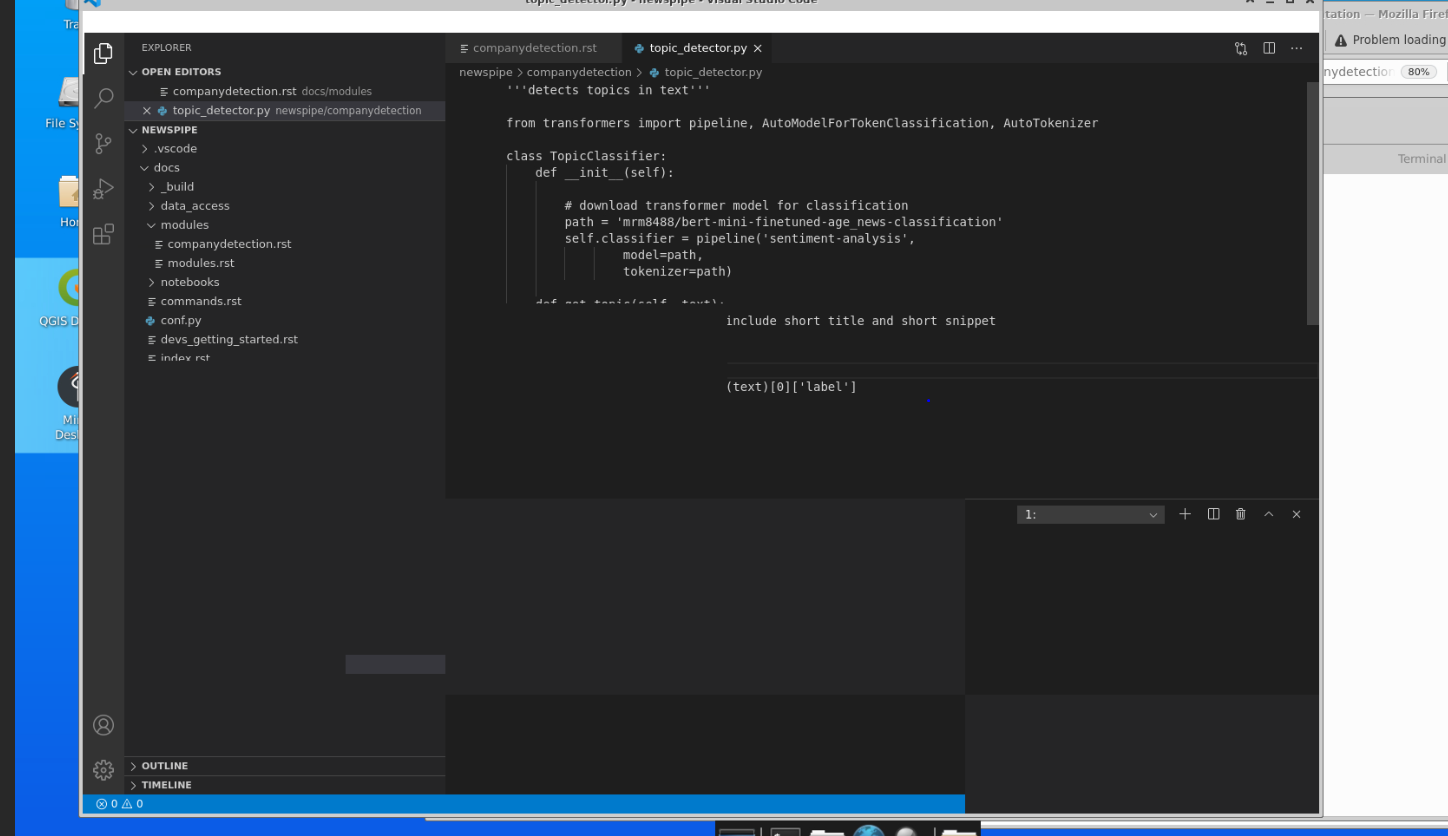Click the "(text)[0]['label']" code fragment
The image size is (1448, 836).
[791, 387]
